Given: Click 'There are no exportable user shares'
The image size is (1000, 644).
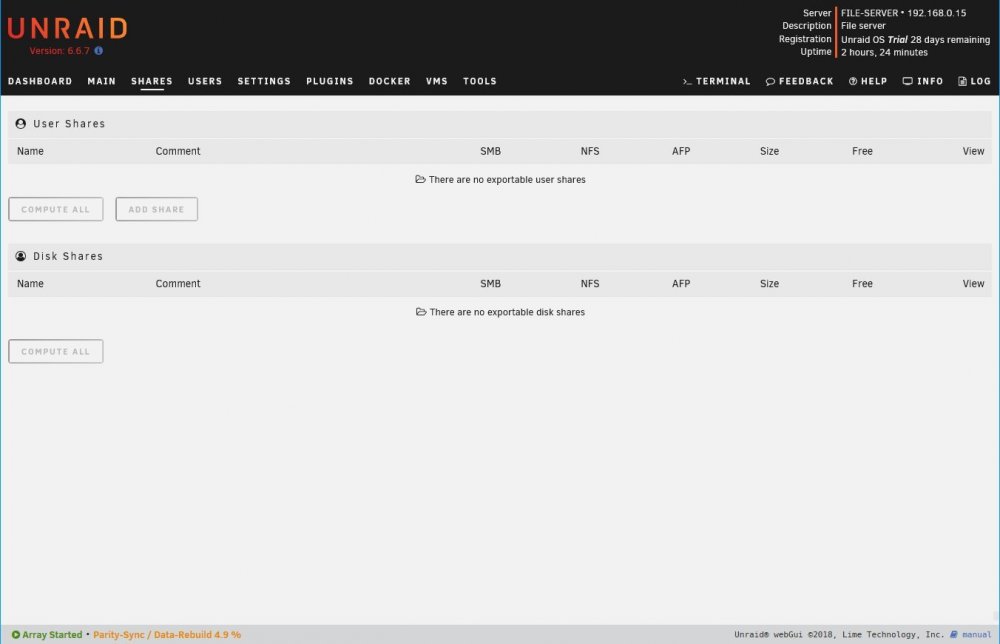Looking at the screenshot, I should [x=507, y=180].
